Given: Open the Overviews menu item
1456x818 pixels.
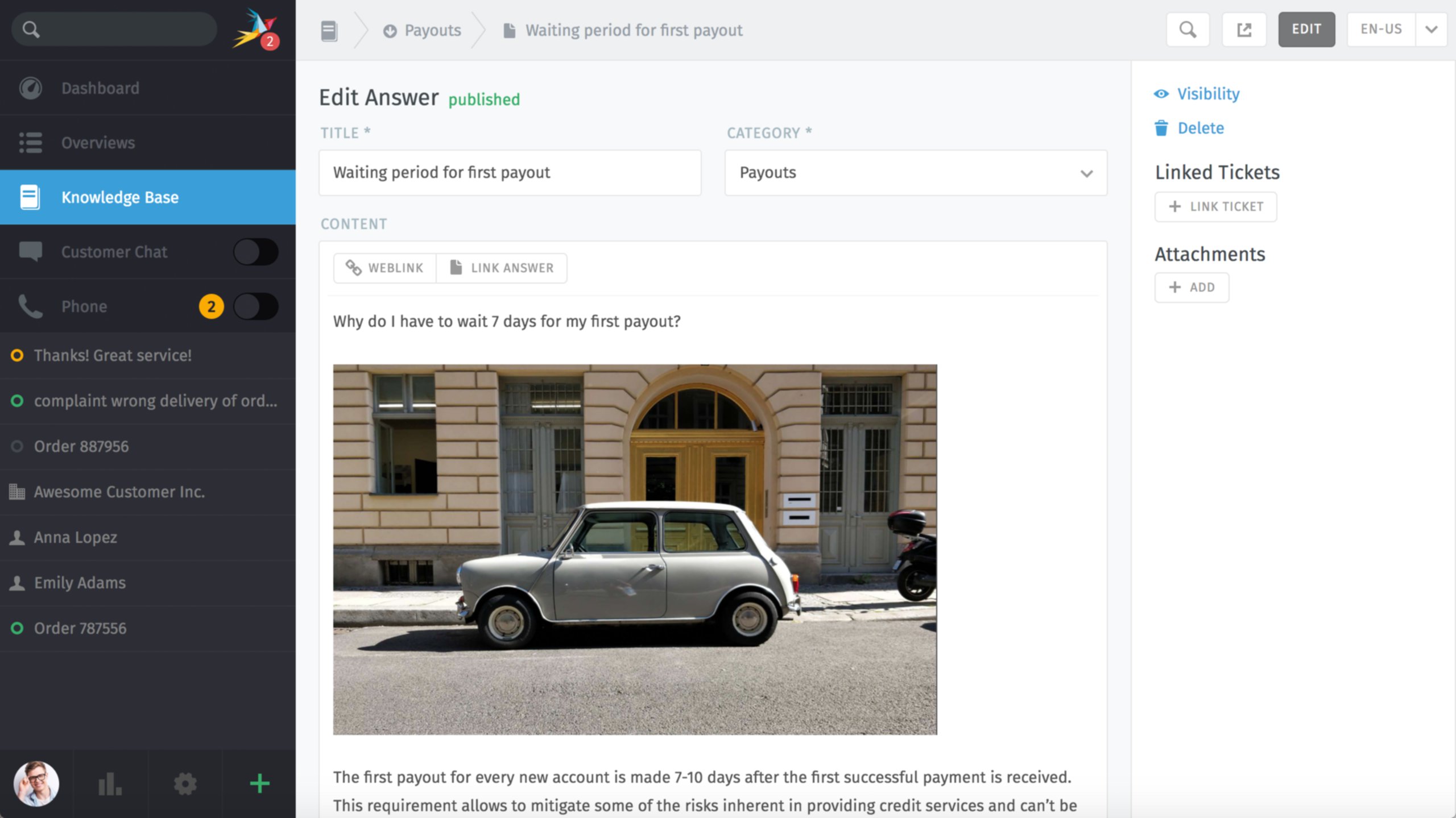Looking at the screenshot, I should tap(98, 143).
